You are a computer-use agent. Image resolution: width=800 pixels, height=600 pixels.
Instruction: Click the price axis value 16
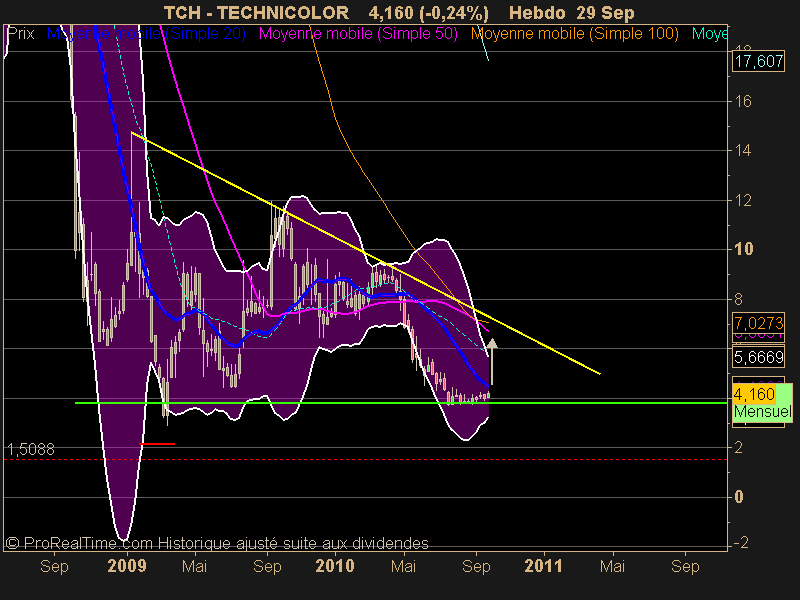(743, 102)
